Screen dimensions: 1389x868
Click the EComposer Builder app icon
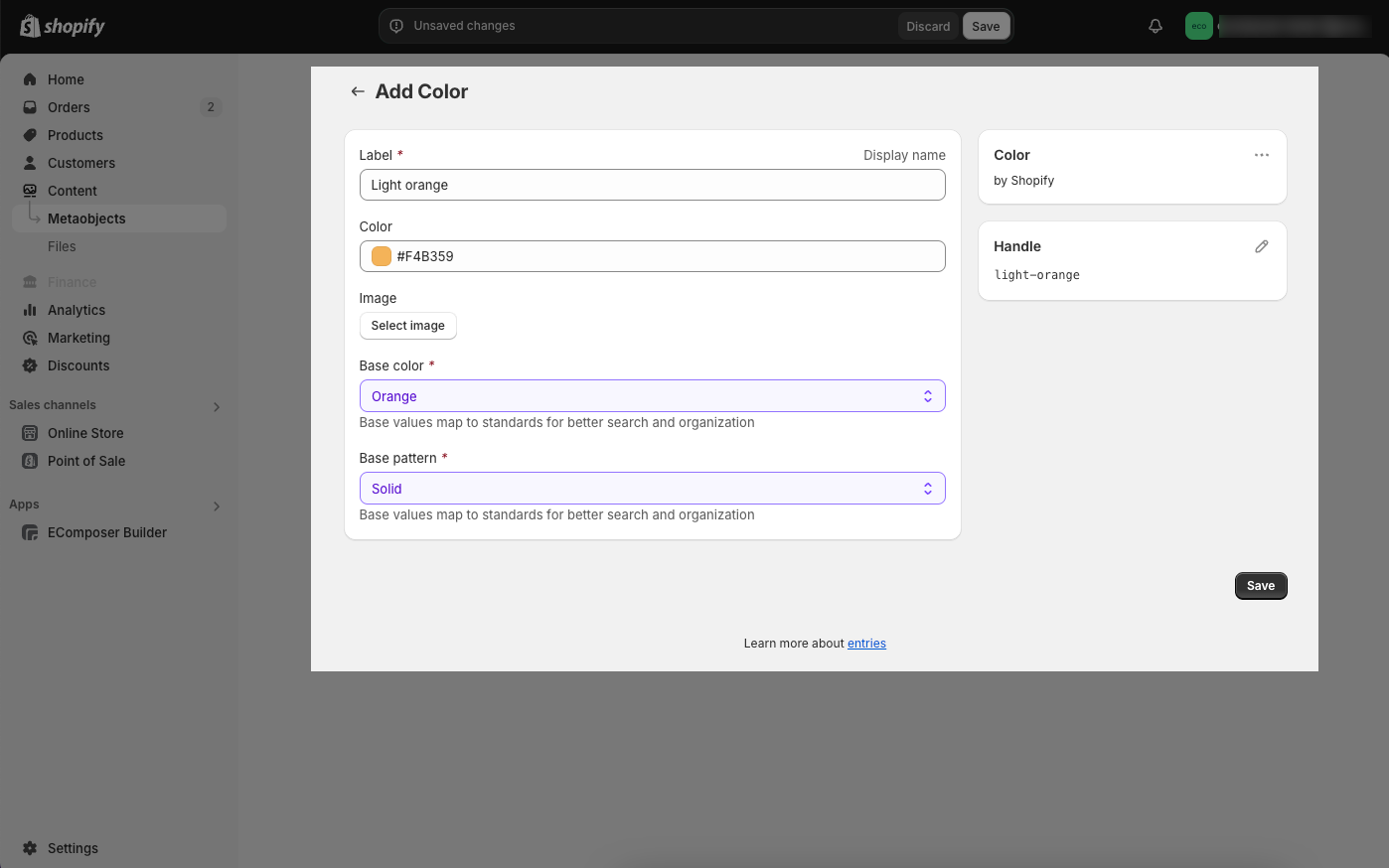click(x=30, y=532)
